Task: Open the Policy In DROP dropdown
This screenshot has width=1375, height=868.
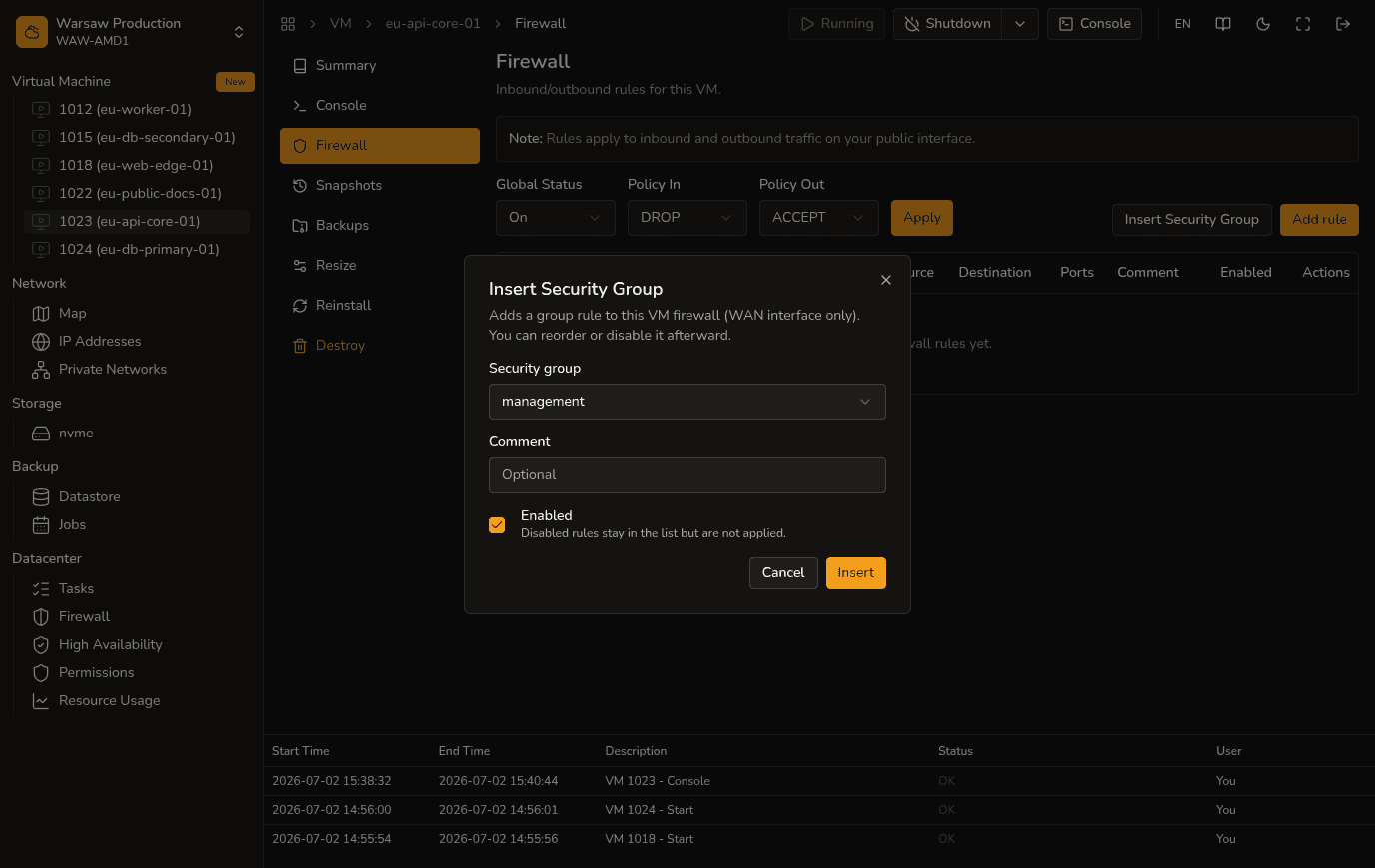Action: (687, 218)
